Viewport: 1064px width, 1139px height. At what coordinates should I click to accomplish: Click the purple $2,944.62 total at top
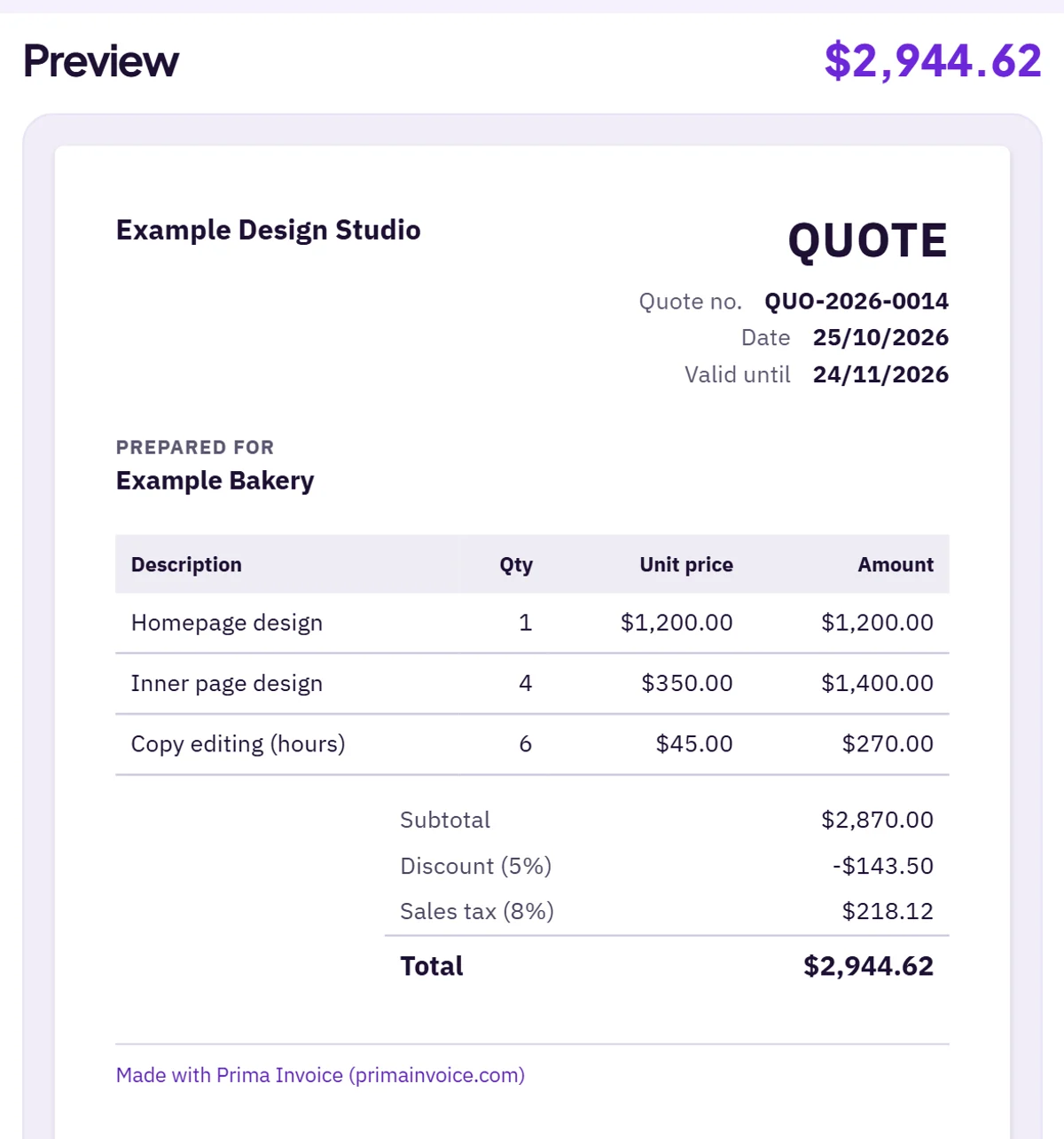933,61
